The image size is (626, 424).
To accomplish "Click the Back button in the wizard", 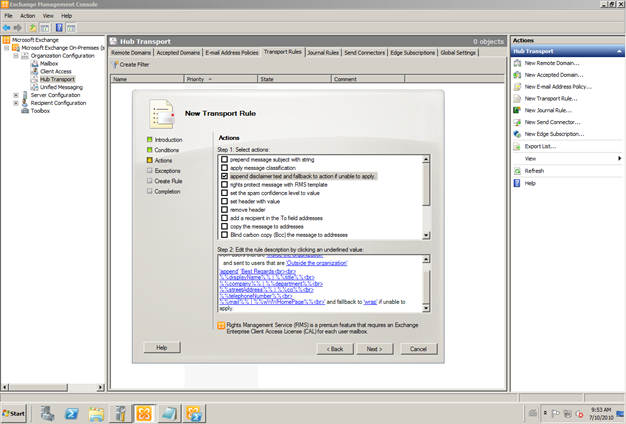I will [335, 349].
